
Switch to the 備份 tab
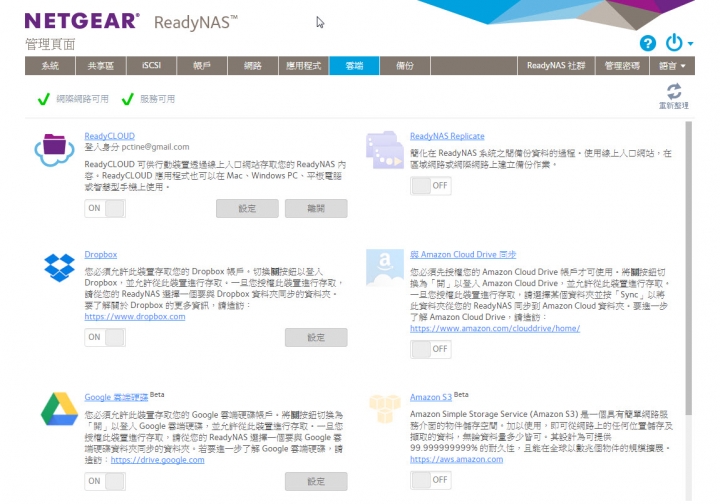[405, 66]
